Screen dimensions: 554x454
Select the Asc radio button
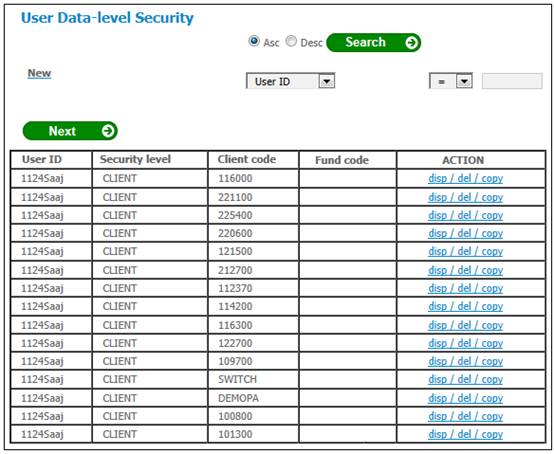(x=254, y=41)
